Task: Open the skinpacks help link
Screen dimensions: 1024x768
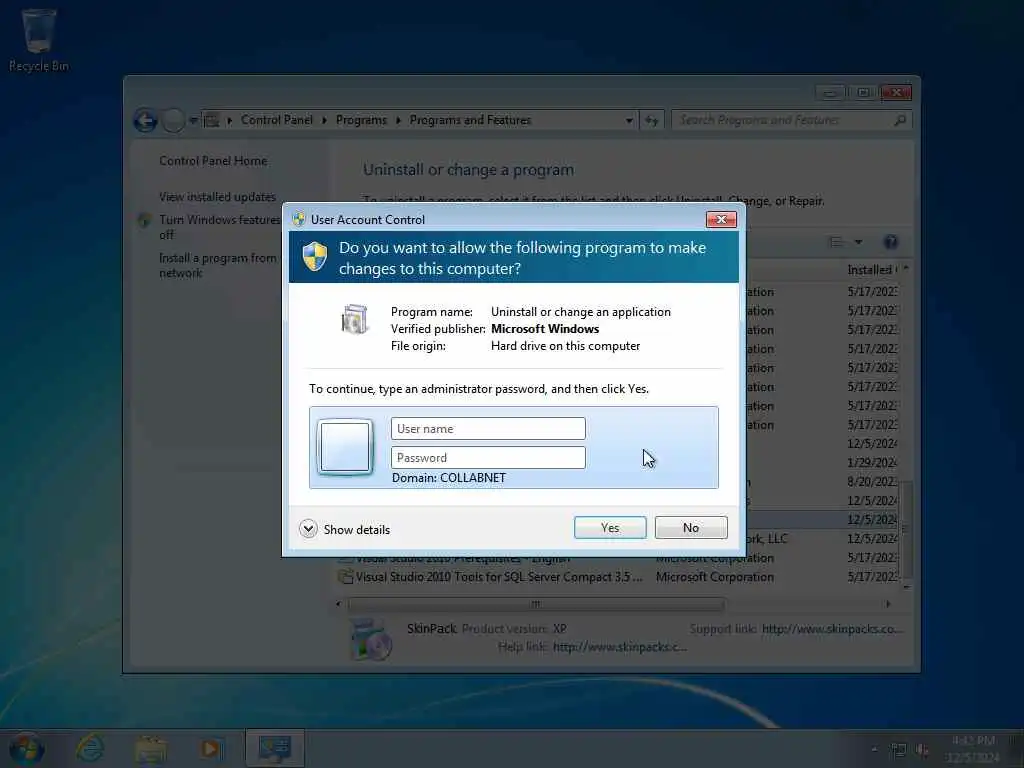Action: click(620, 647)
